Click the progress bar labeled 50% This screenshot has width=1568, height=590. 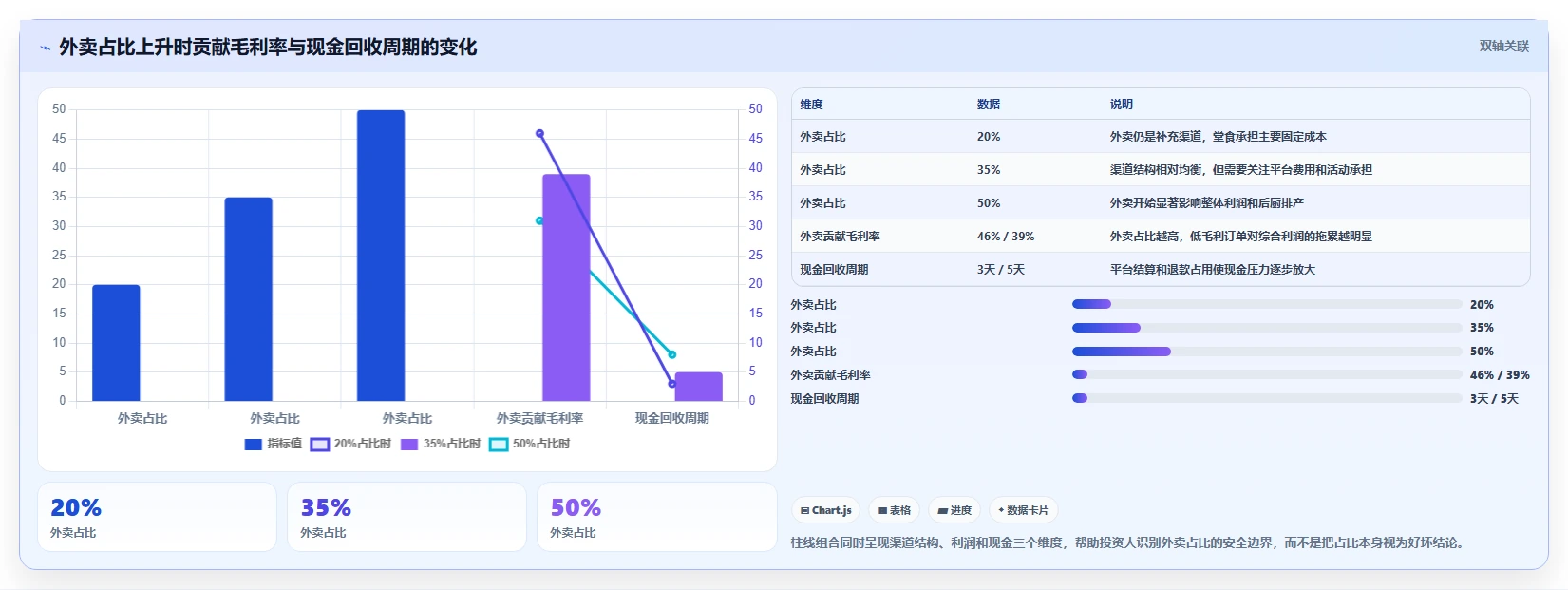[x=1267, y=352]
